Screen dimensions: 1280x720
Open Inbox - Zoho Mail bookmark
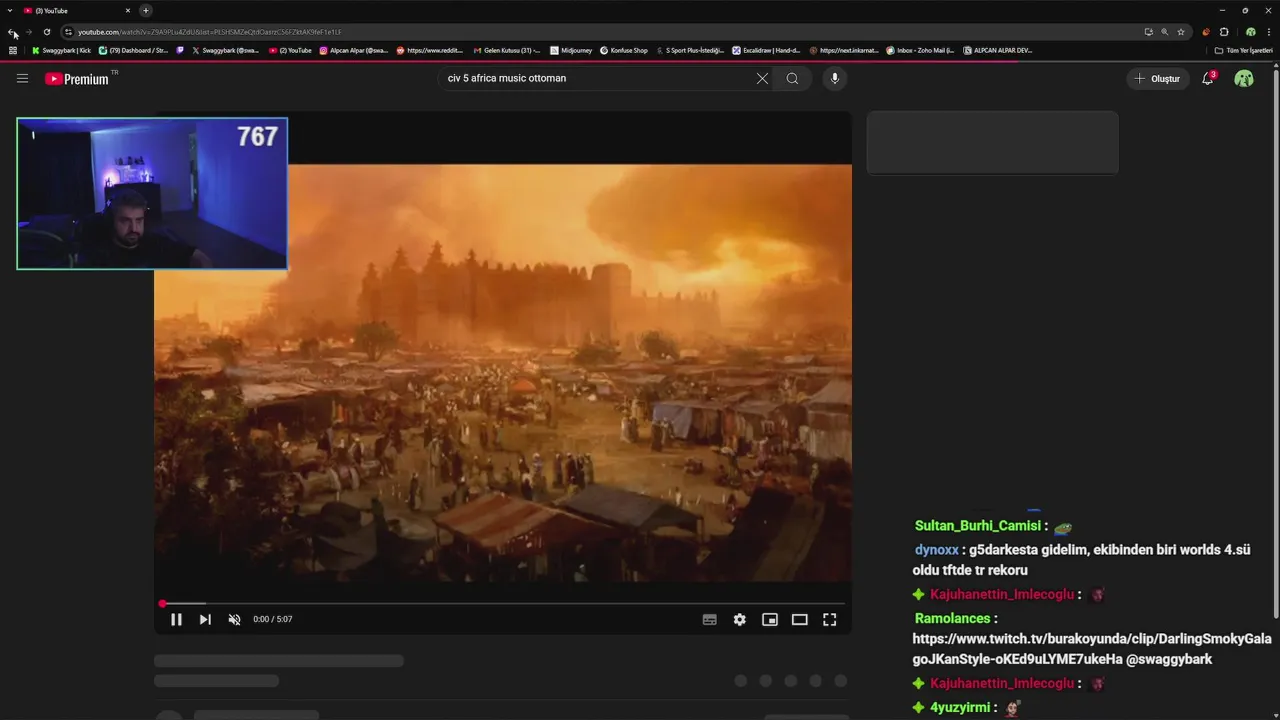921,50
